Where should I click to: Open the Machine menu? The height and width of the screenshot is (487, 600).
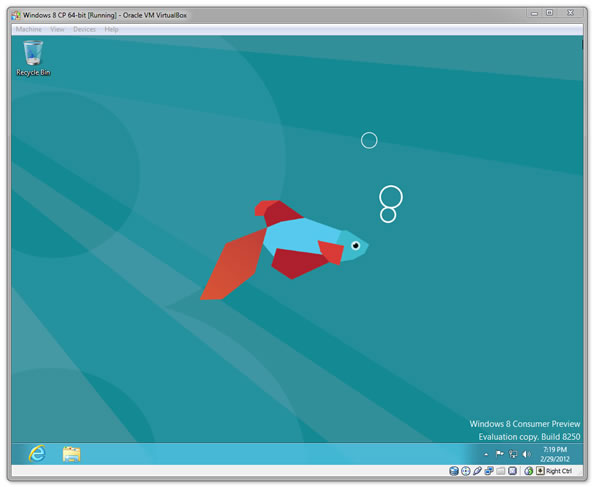click(29, 29)
